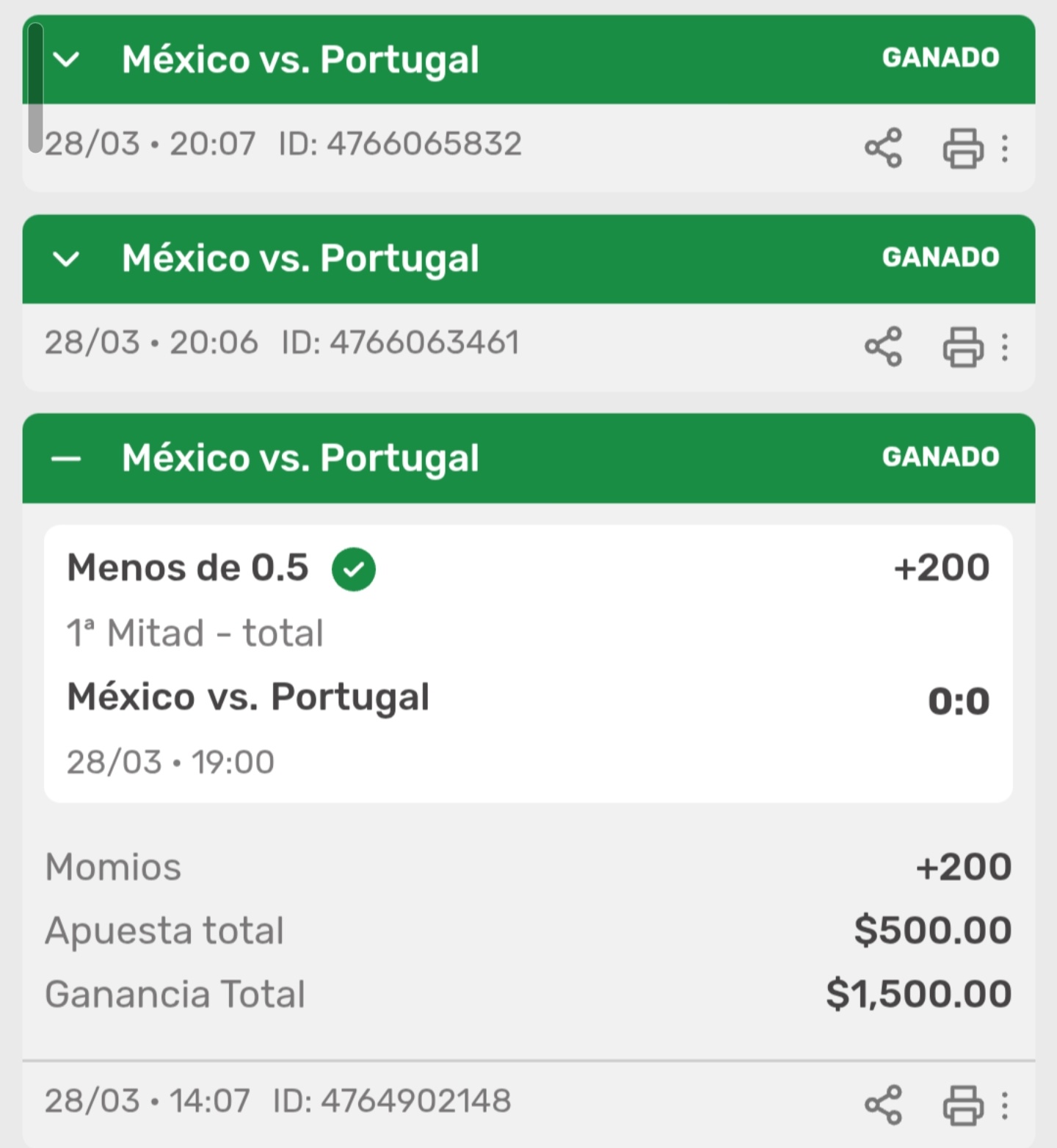Share bet ID 4766065832
The width and height of the screenshot is (1057, 1148).
pos(883,148)
